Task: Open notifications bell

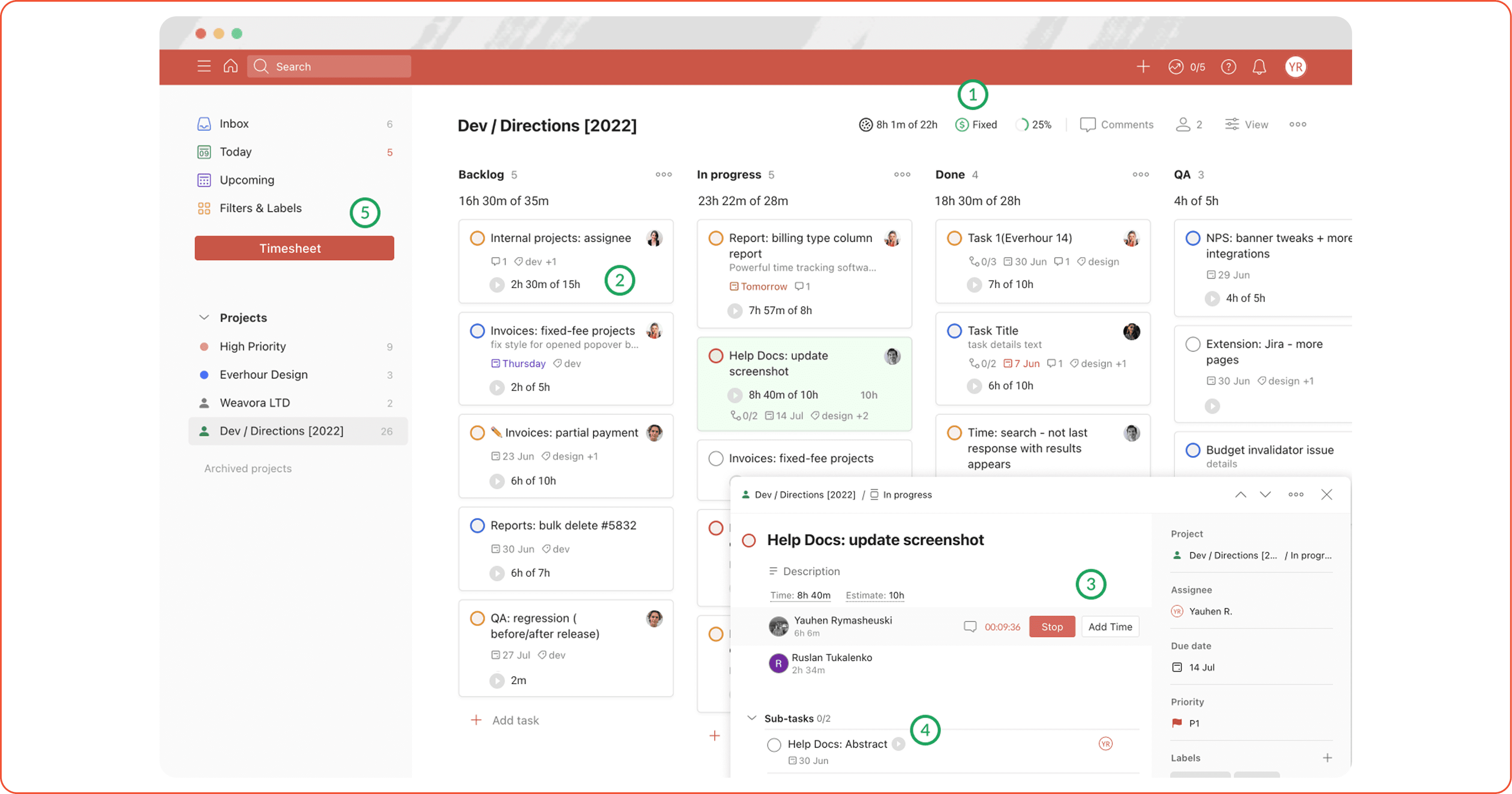Action: 1259,67
